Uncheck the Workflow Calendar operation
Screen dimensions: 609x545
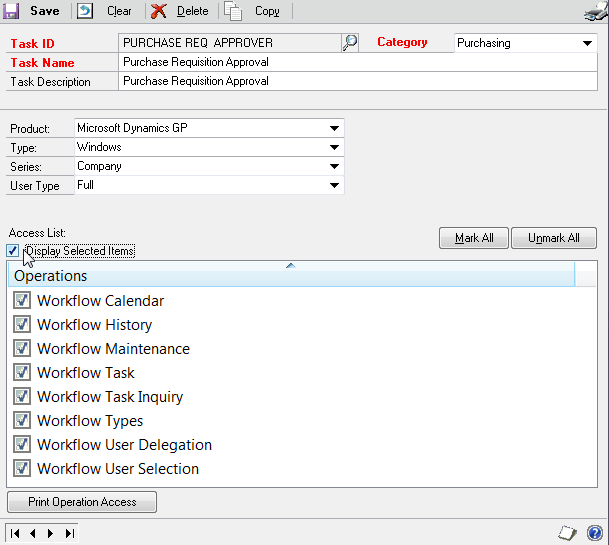(21, 301)
